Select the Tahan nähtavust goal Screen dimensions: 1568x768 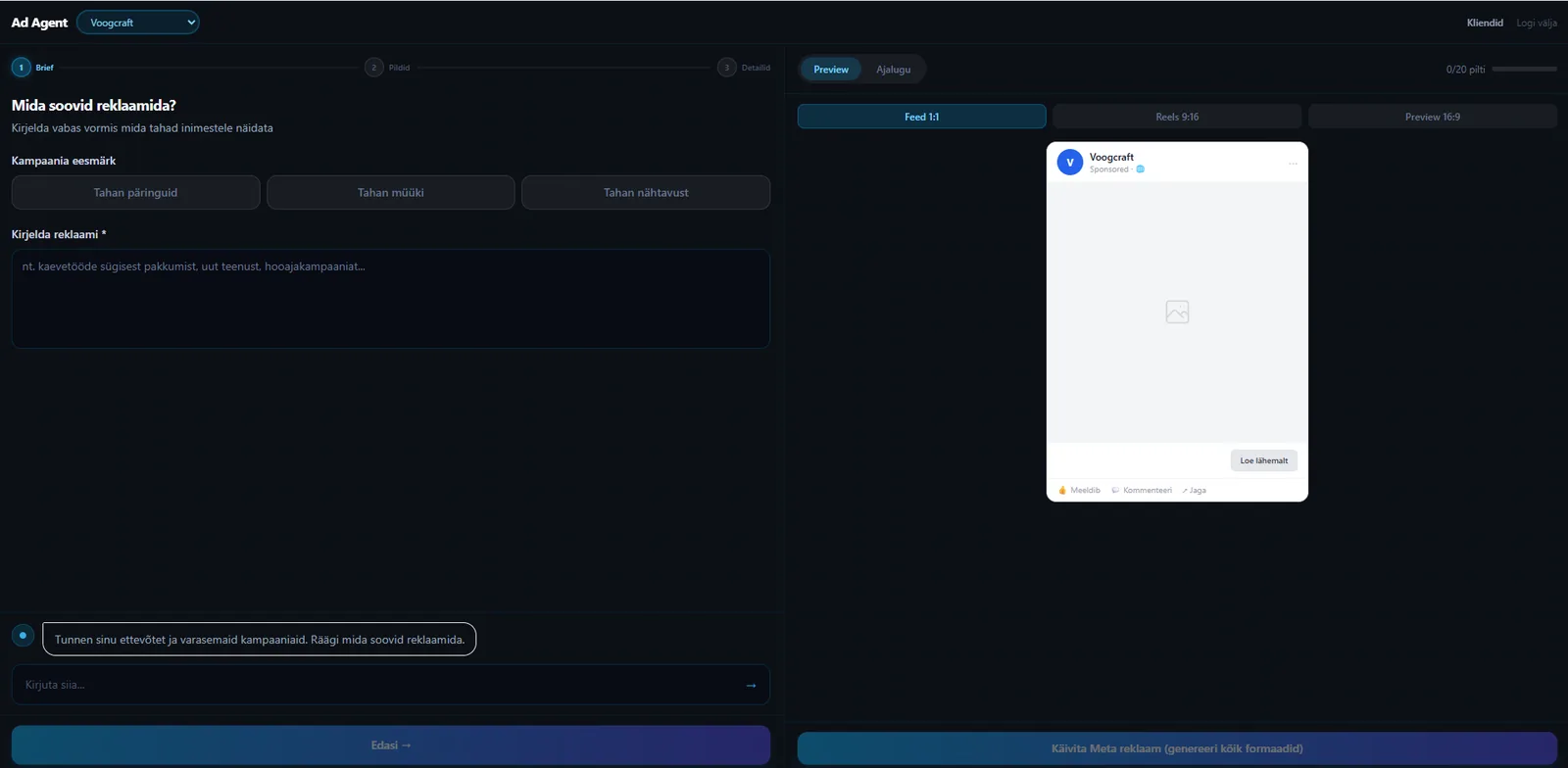click(x=646, y=193)
